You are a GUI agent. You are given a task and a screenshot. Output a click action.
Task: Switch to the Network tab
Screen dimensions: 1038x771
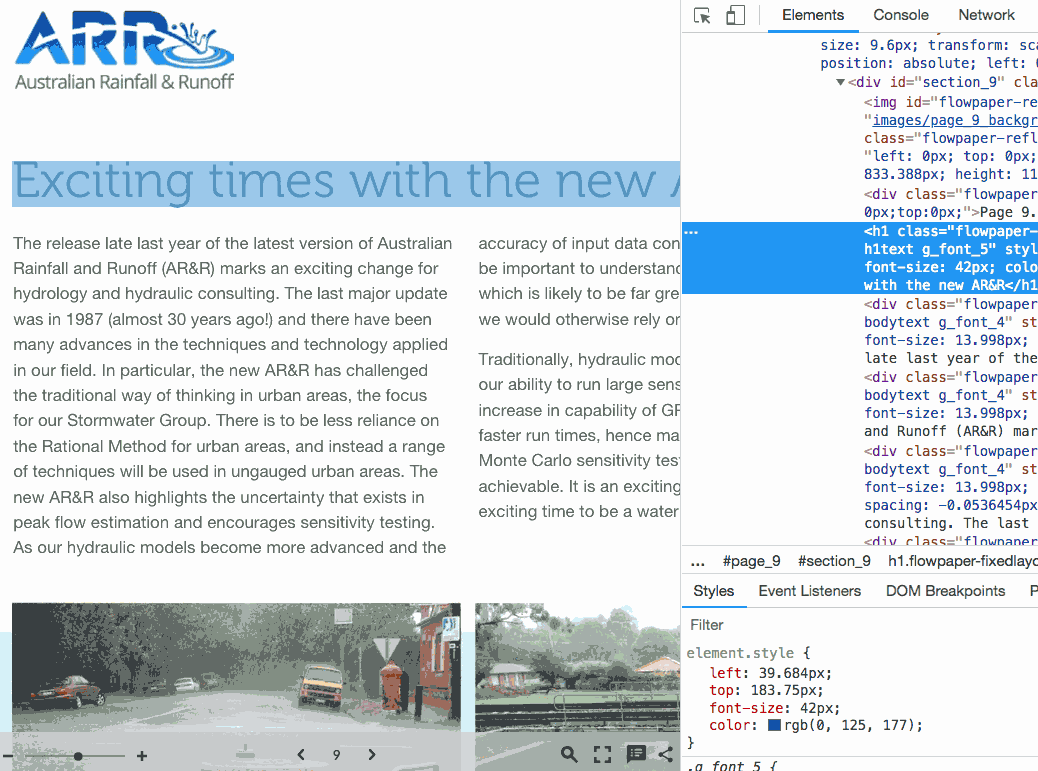click(x=986, y=15)
